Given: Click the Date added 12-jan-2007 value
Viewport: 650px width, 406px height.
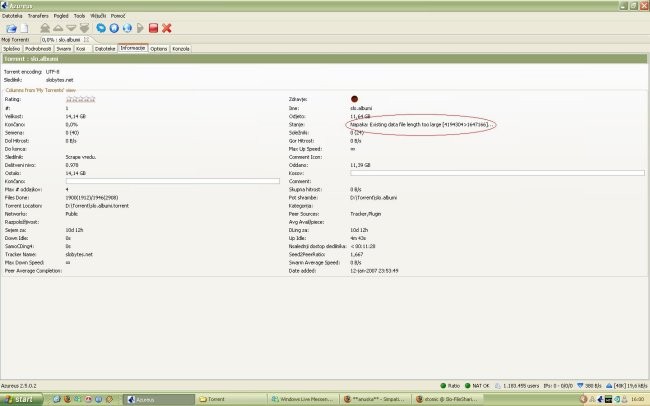Looking at the screenshot, I should tap(374, 271).
